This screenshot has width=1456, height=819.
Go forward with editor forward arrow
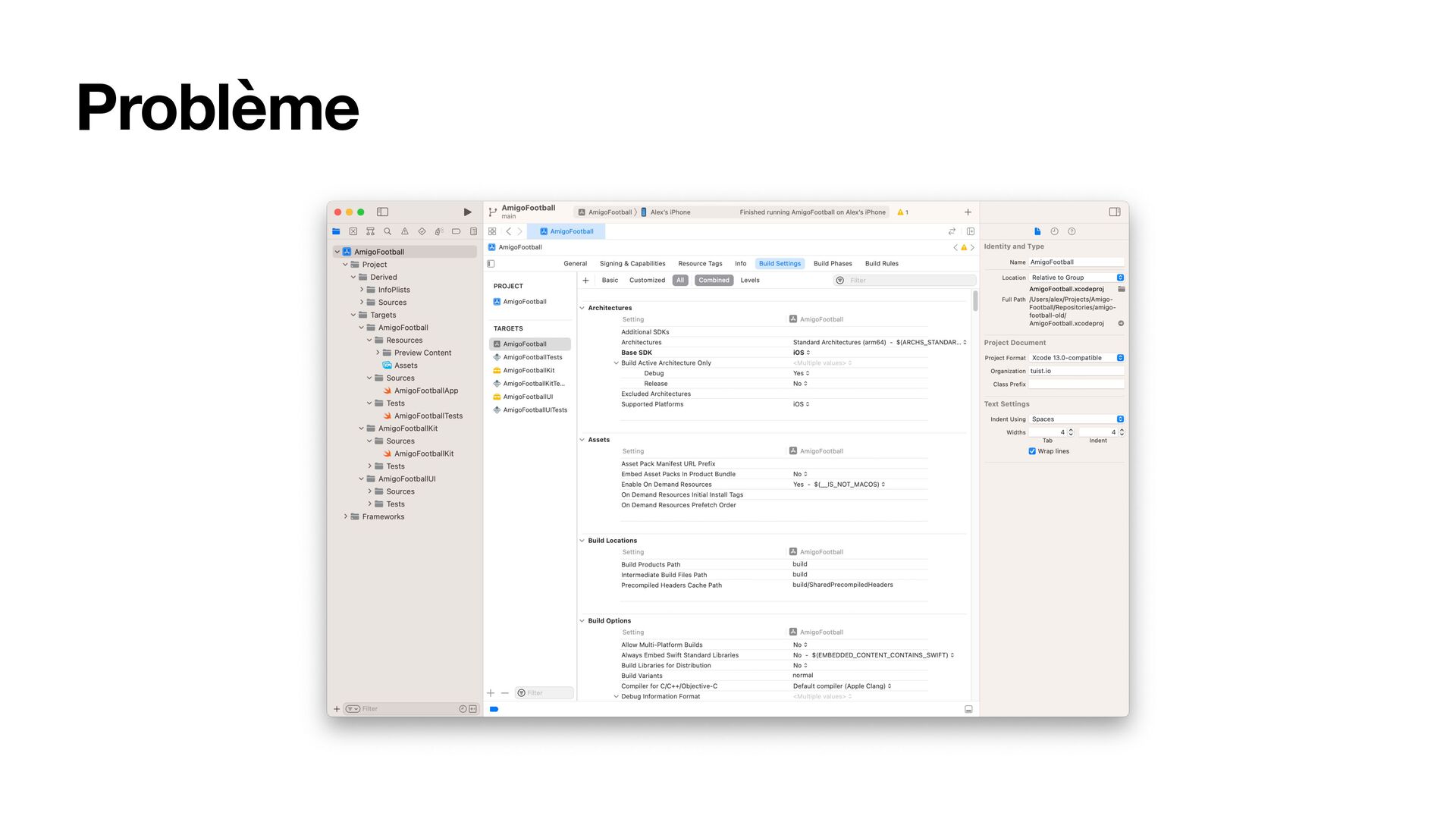(x=519, y=231)
